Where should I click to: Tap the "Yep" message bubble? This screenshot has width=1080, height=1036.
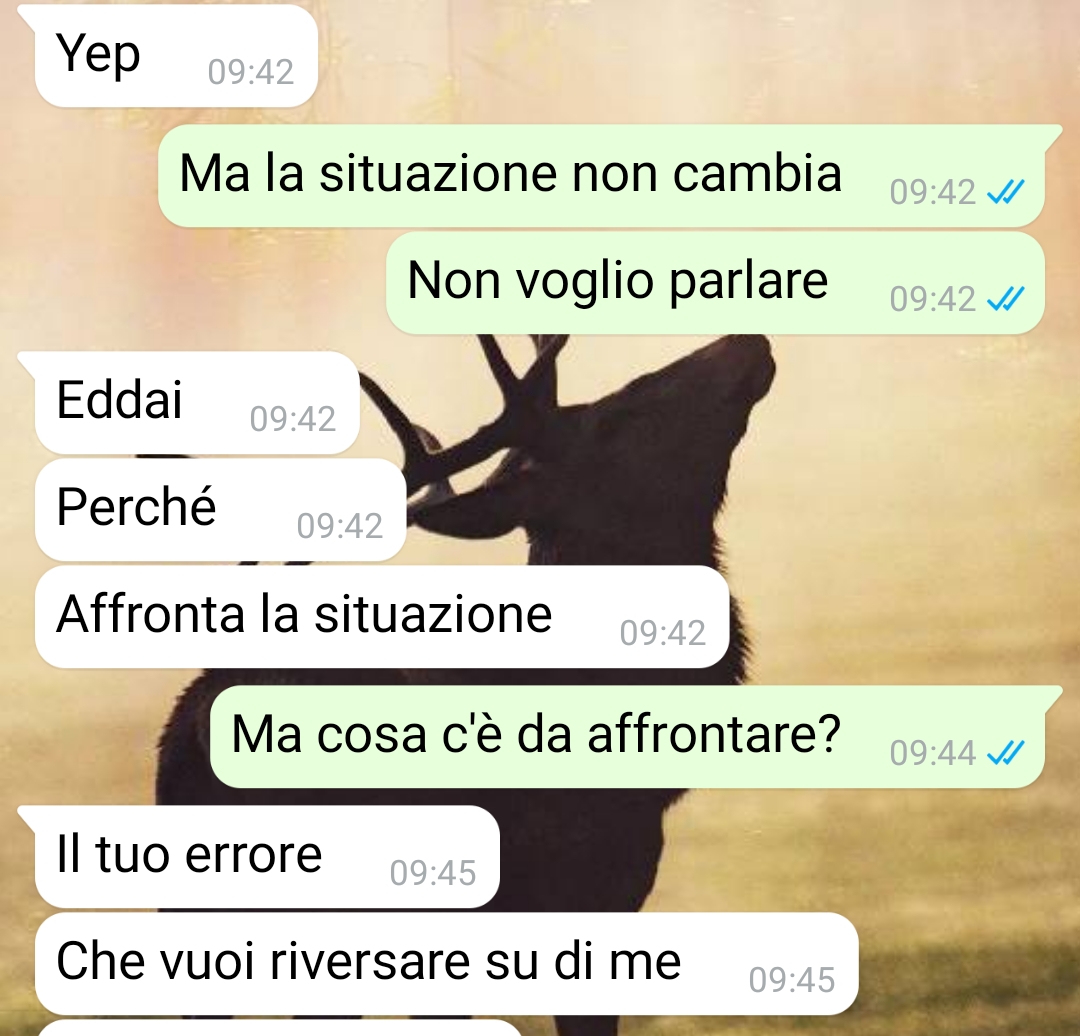[x=176, y=56]
